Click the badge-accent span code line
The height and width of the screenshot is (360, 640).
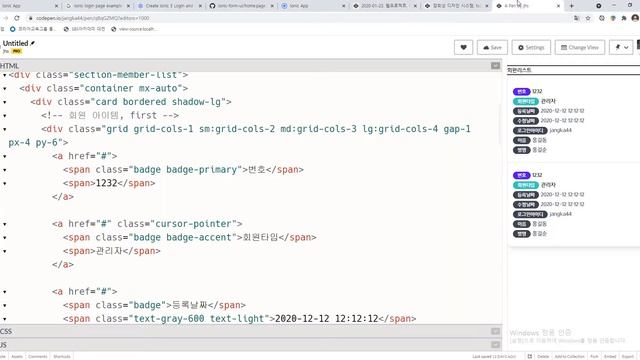pos(189,238)
